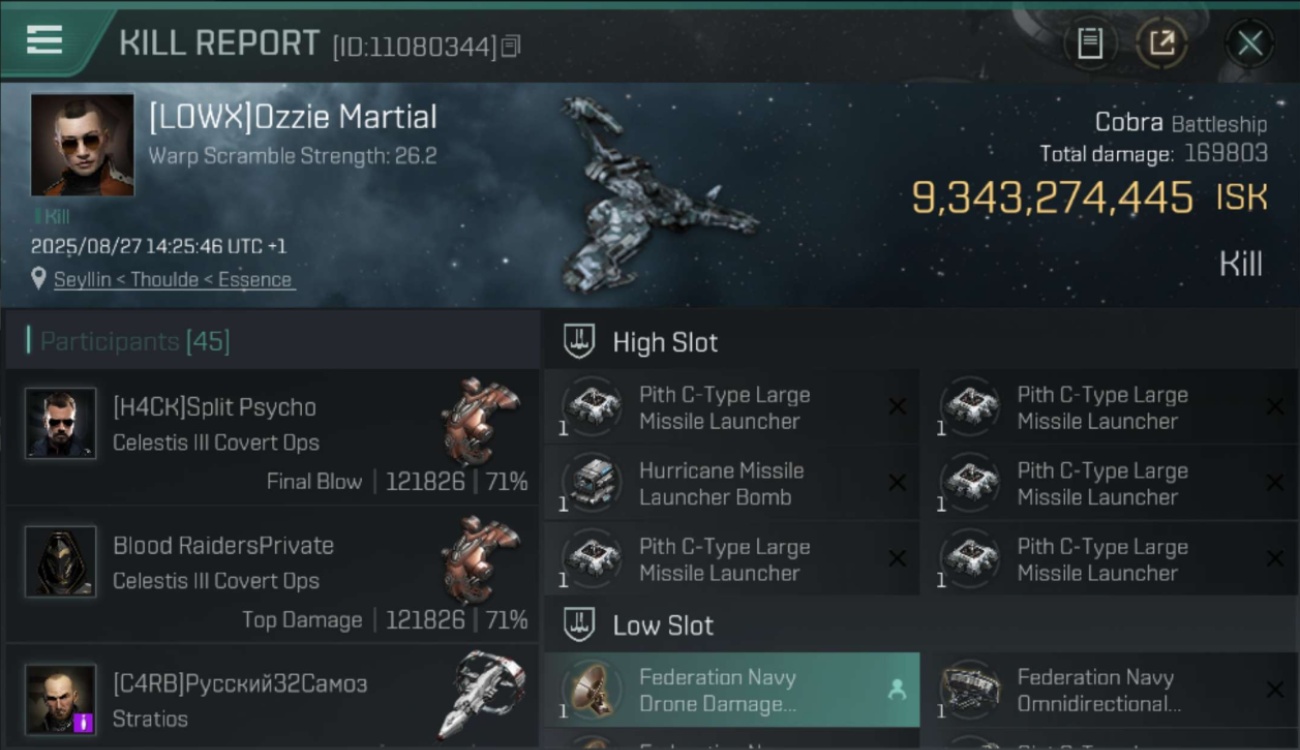Open Ozzie Martial's pilot portrait

(x=82, y=145)
